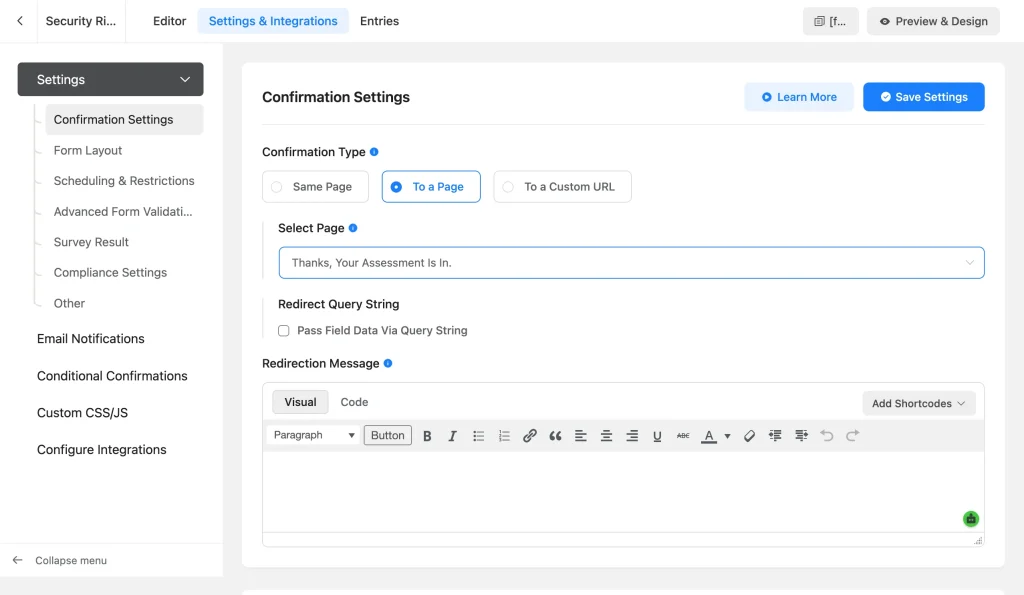Open Survey Result settings
Image resolution: width=1024 pixels, height=595 pixels.
(x=91, y=242)
